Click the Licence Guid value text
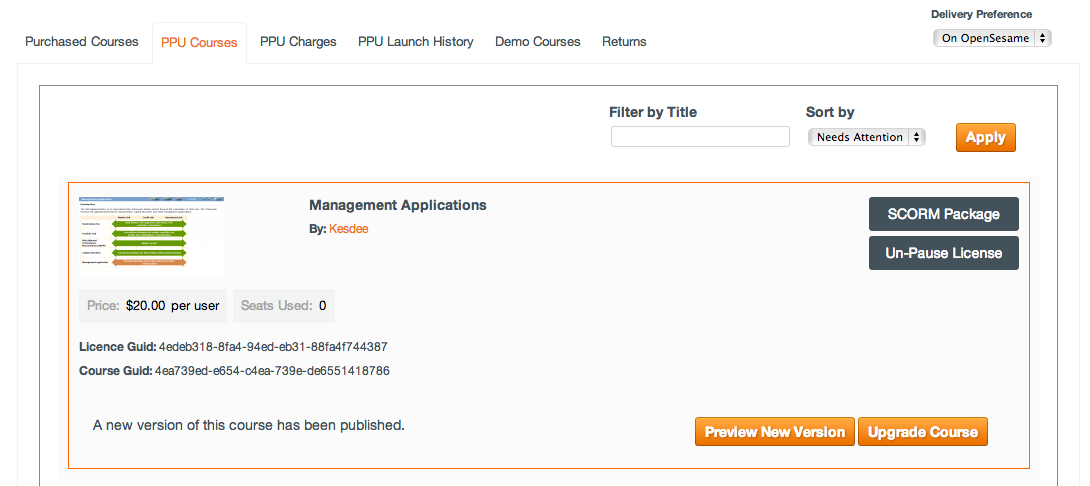Image resolution: width=1090 pixels, height=486 pixels. (x=273, y=347)
